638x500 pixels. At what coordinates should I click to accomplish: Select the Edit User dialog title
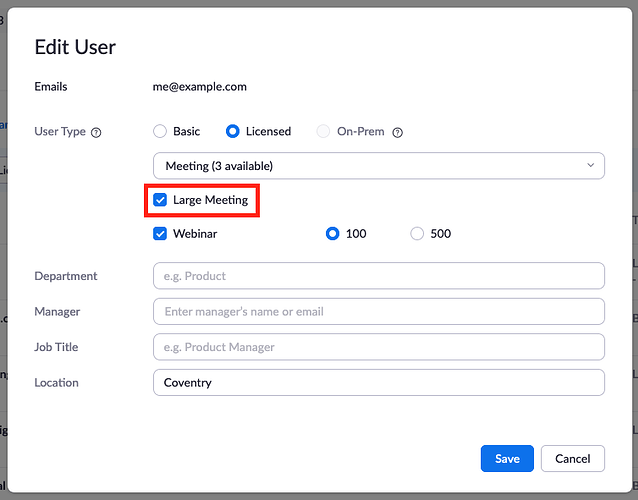[75, 47]
